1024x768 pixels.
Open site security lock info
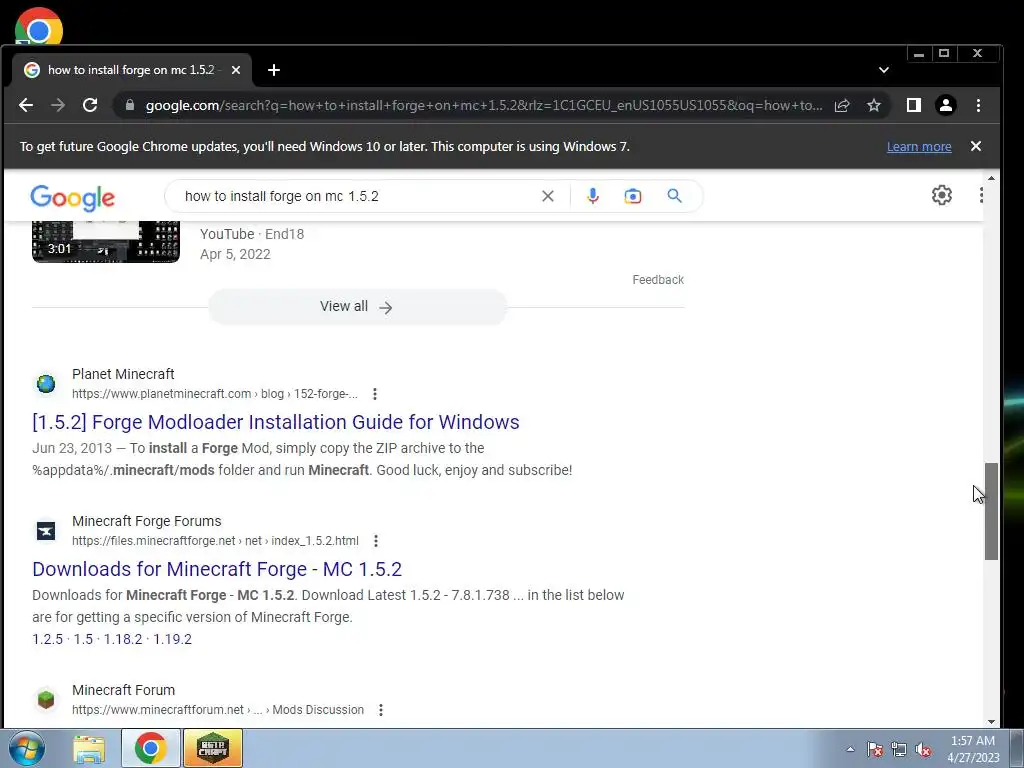pyautogui.click(x=129, y=105)
